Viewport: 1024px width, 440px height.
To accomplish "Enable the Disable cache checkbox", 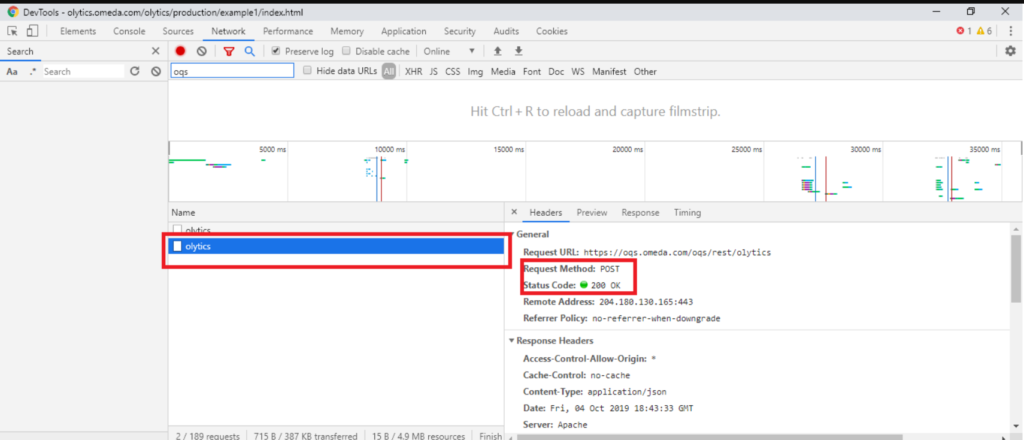I will click(x=347, y=51).
